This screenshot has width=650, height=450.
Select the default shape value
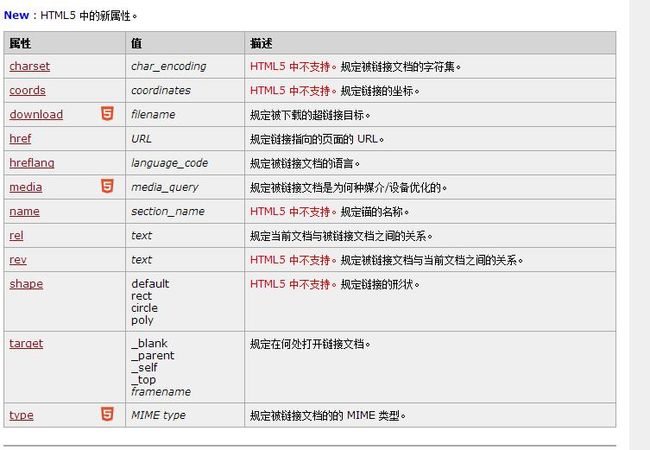click(x=150, y=284)
